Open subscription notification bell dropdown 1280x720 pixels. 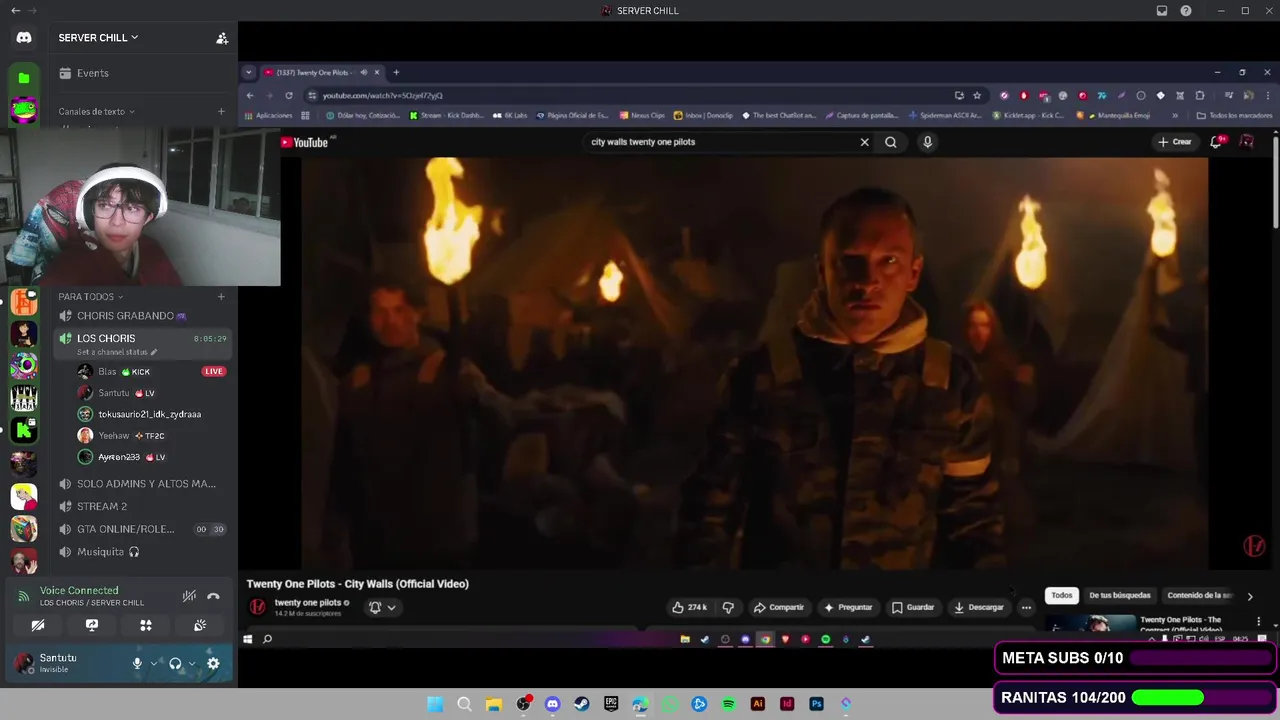point(382,607)
